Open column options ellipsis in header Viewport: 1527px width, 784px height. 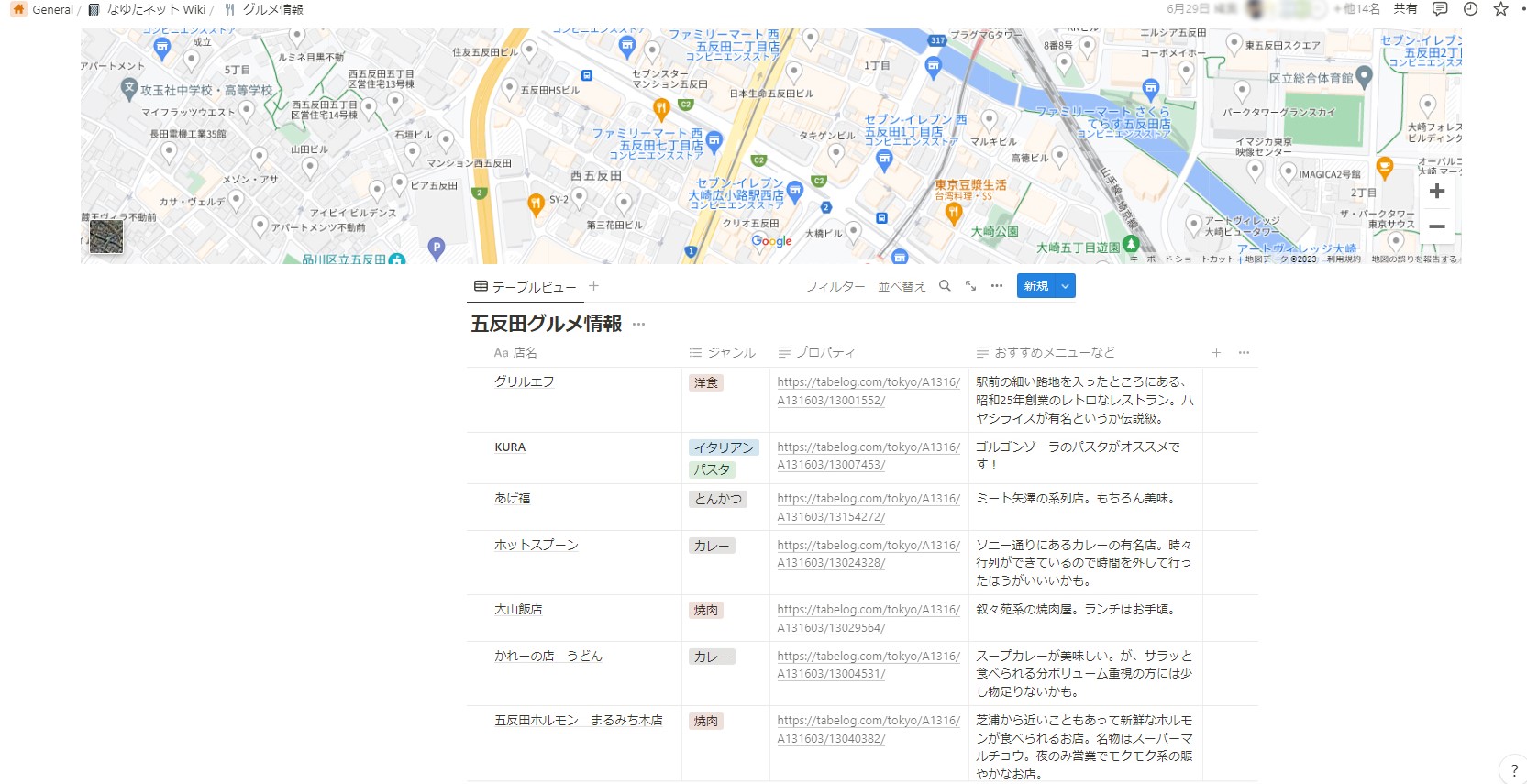1244,352
